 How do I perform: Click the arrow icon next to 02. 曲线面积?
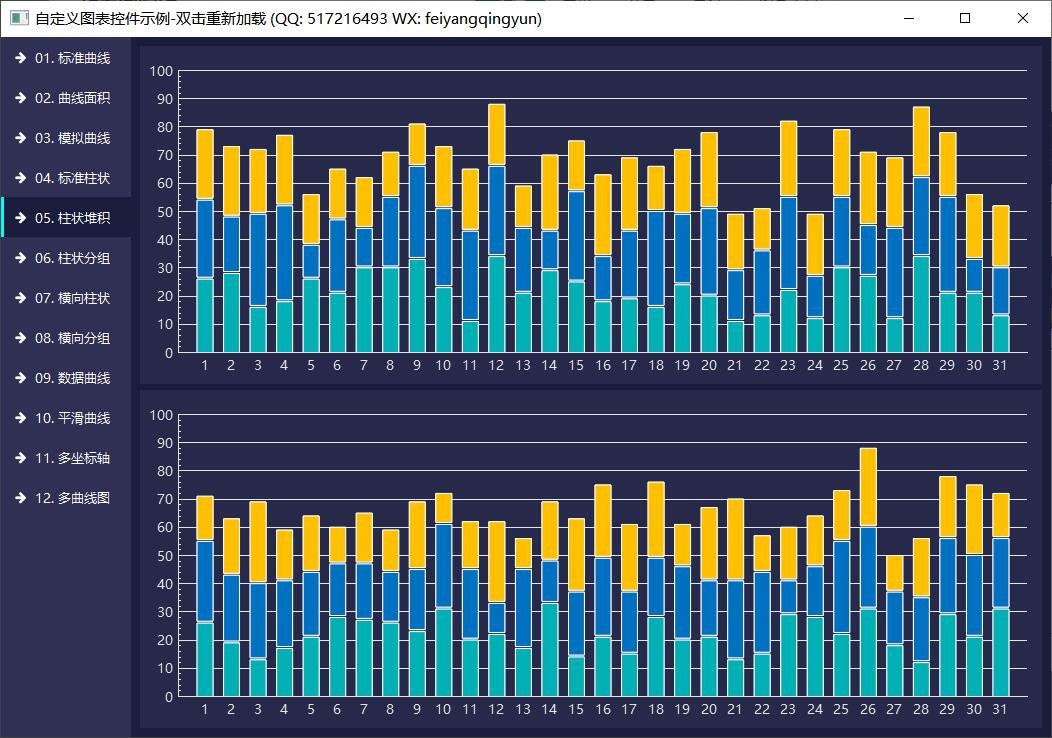point(20,98)
